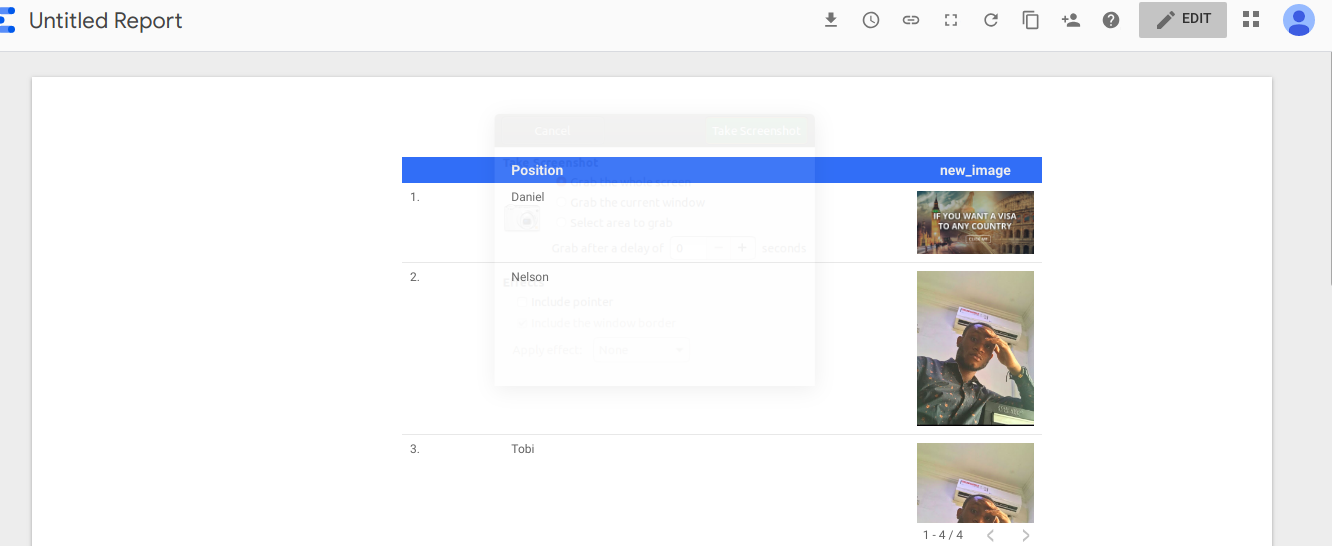
Task: Click row number 3. cell
Action: [415, 449]
